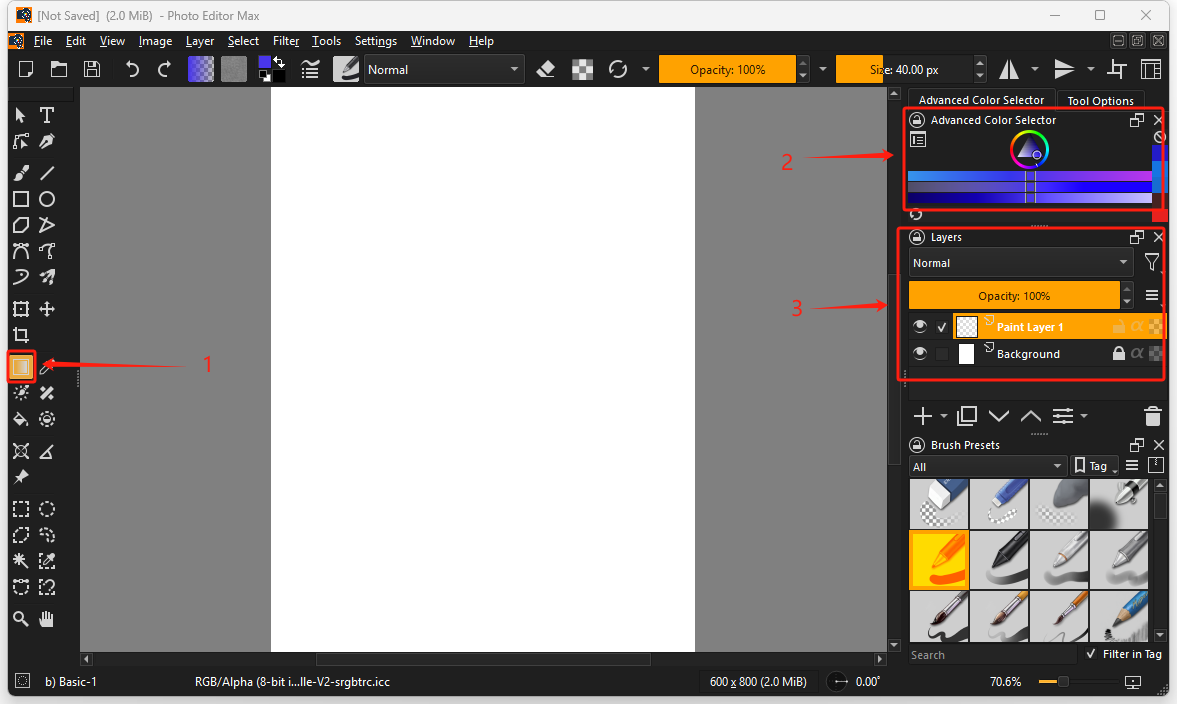The height and width of the screenshot is (704, 1177).
Task: Expand the horizontal mirror options arrow
Action: [x=1035, y=70]
